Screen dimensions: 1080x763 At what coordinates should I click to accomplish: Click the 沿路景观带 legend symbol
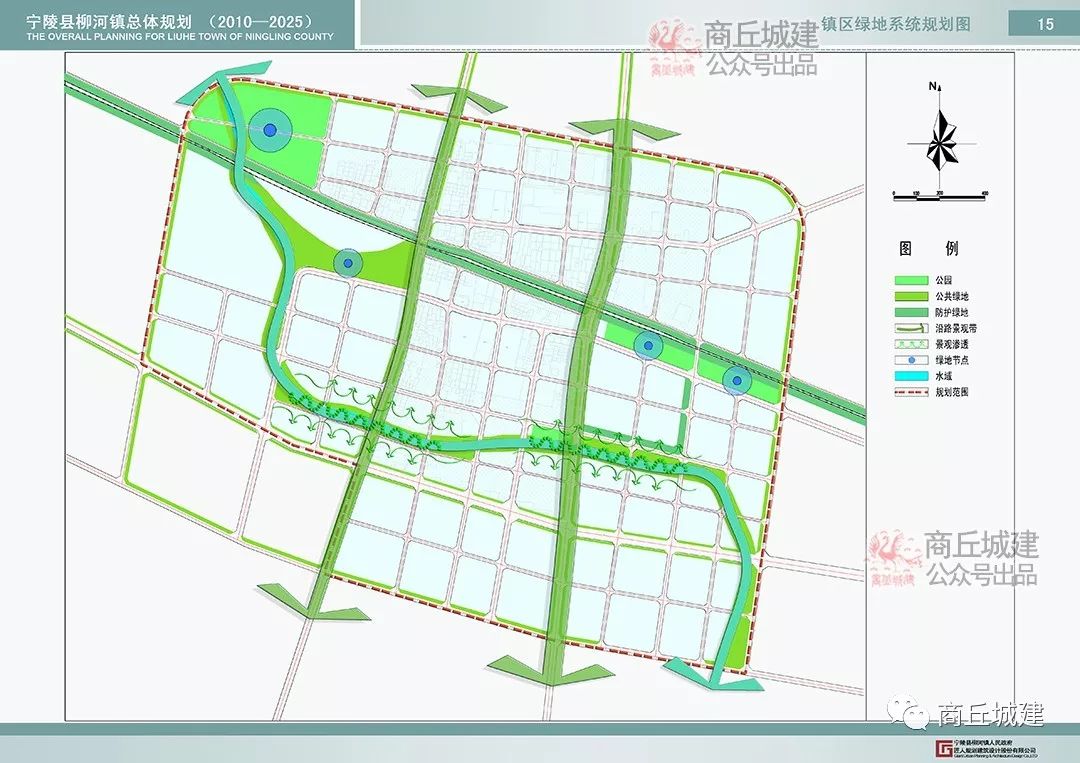coord(912,328)
